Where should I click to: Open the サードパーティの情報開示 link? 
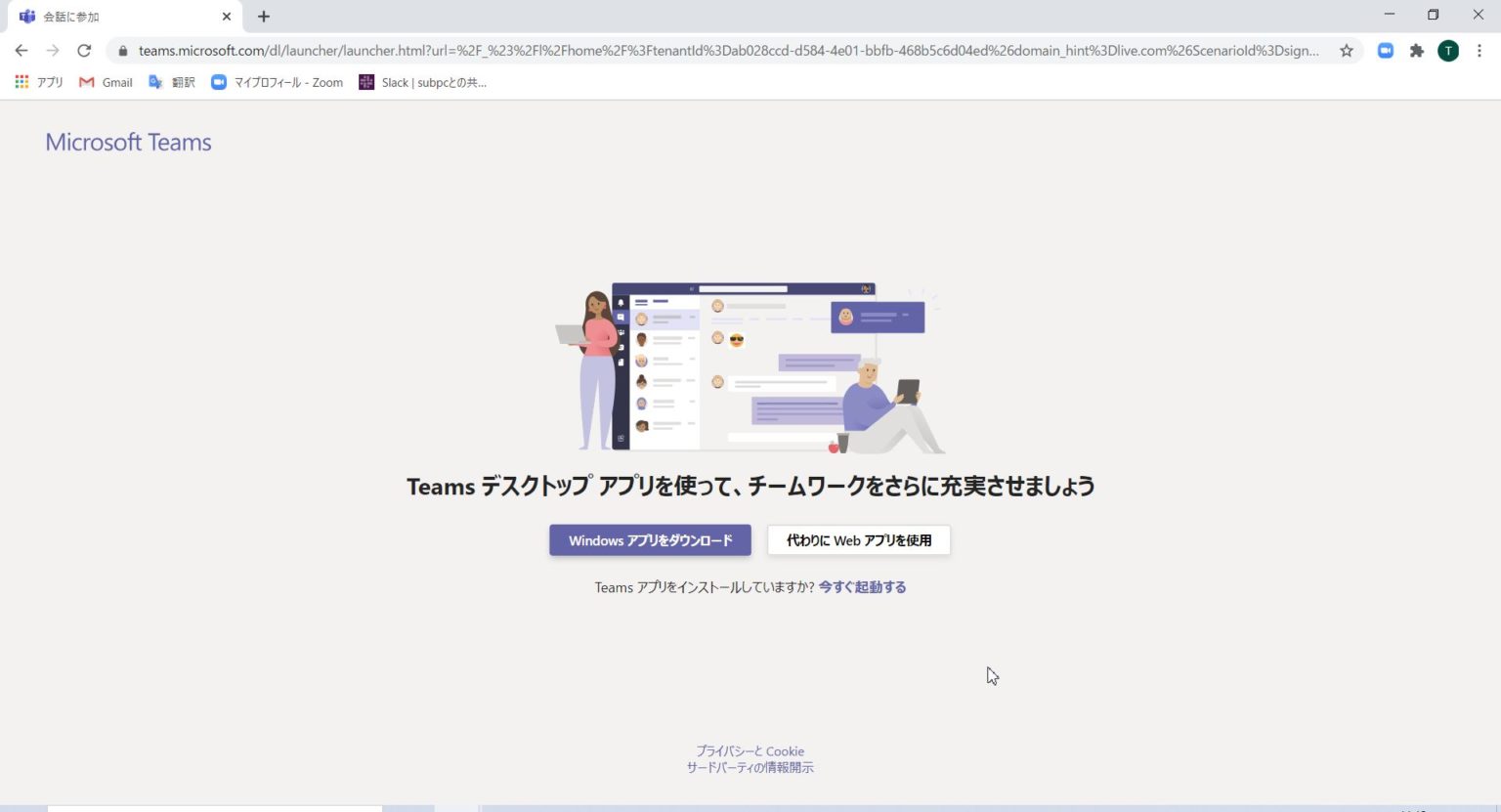click(750, 768)
